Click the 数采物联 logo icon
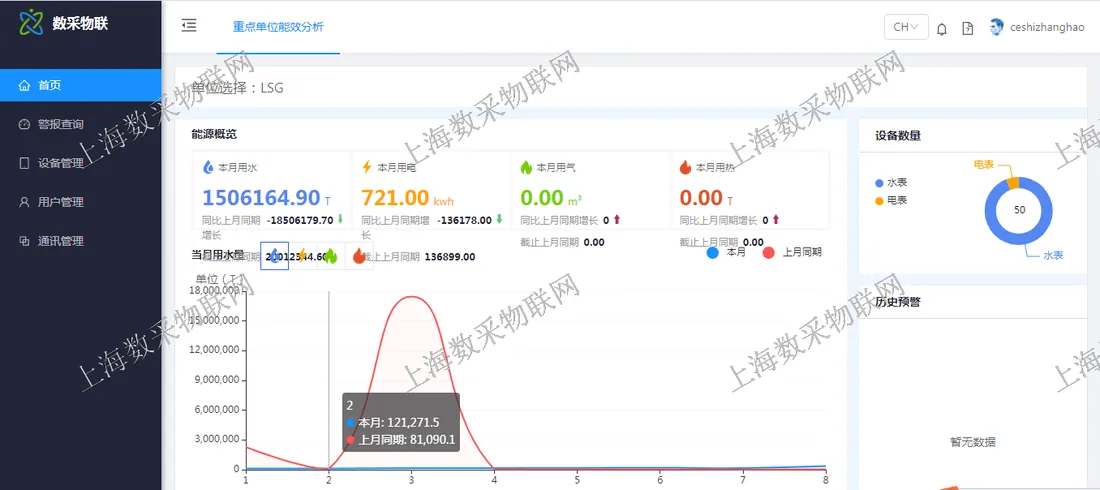1100x490 pixels. click(x=31, y=23)
